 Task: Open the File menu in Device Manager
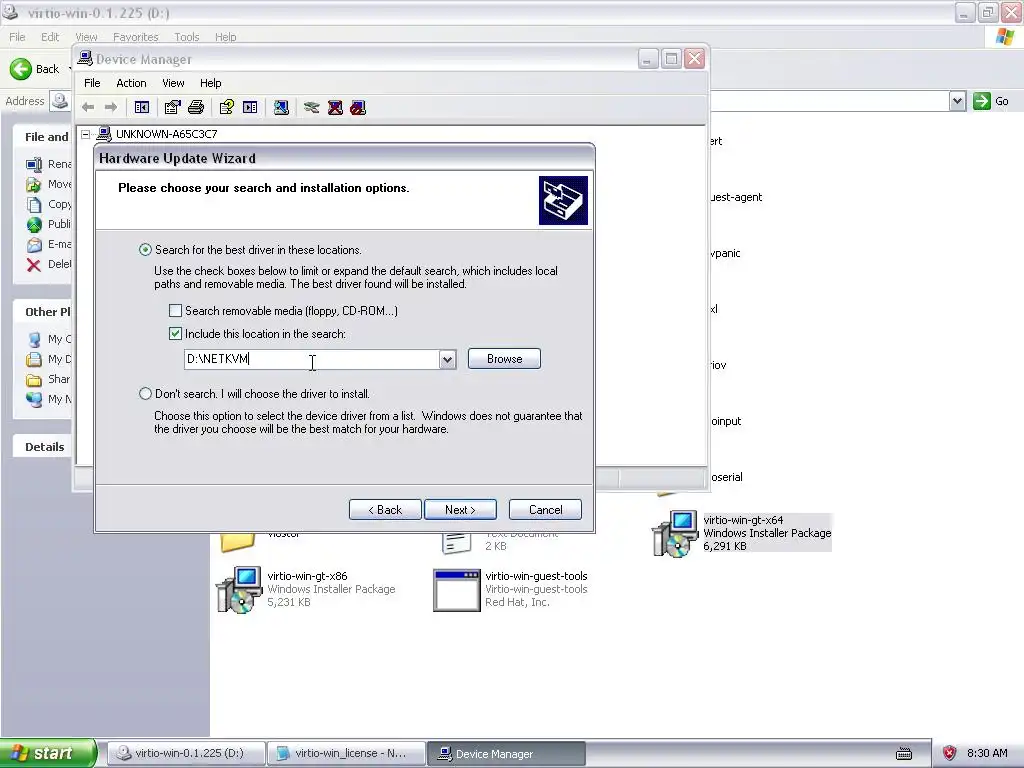[92, 83]
